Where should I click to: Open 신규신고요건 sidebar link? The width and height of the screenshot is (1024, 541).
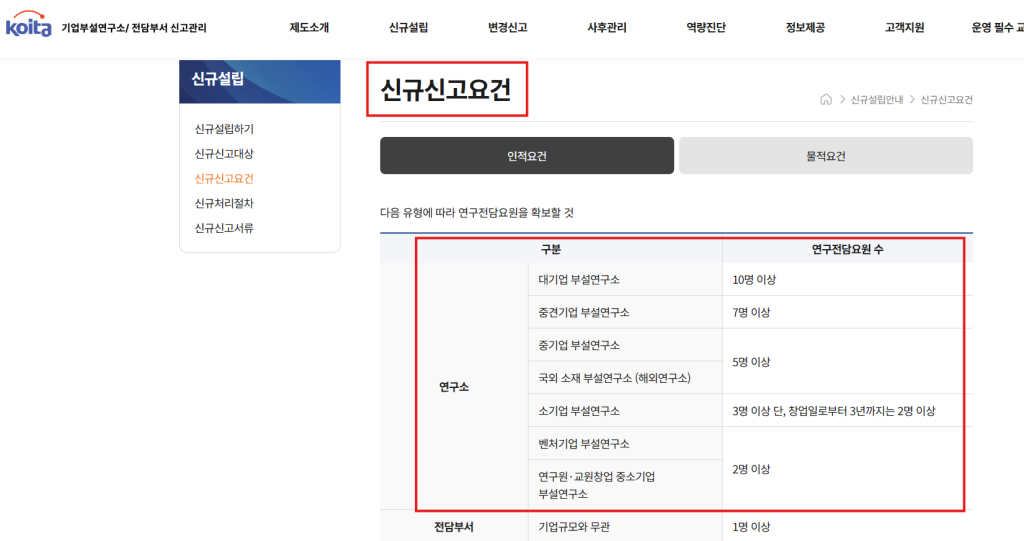pyautogui.click(x=224, y=178)
